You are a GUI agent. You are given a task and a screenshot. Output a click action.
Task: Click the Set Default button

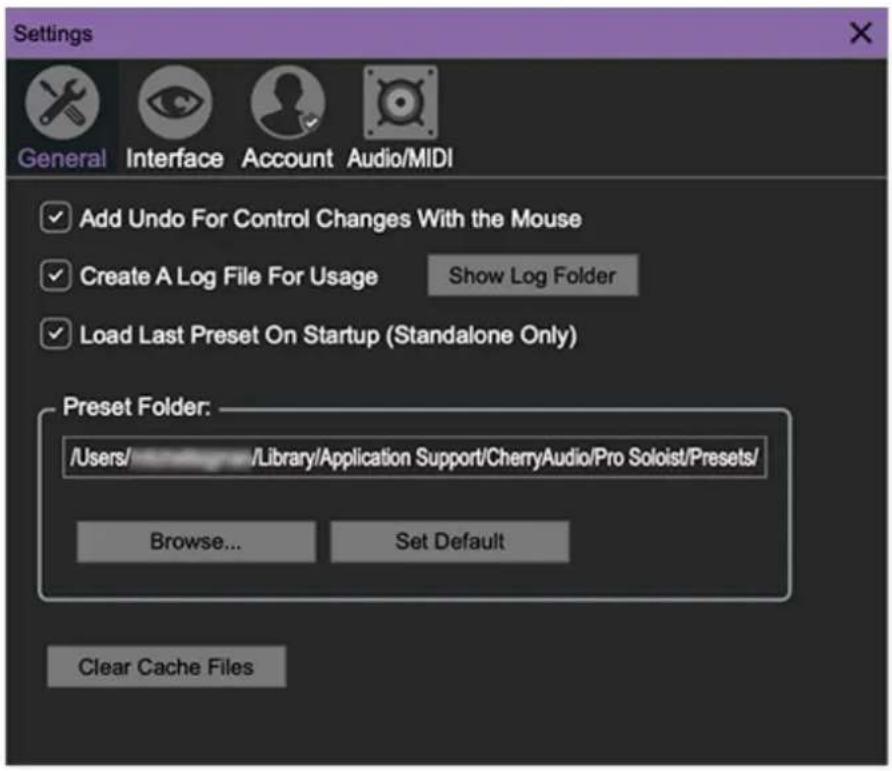point(450,541)
